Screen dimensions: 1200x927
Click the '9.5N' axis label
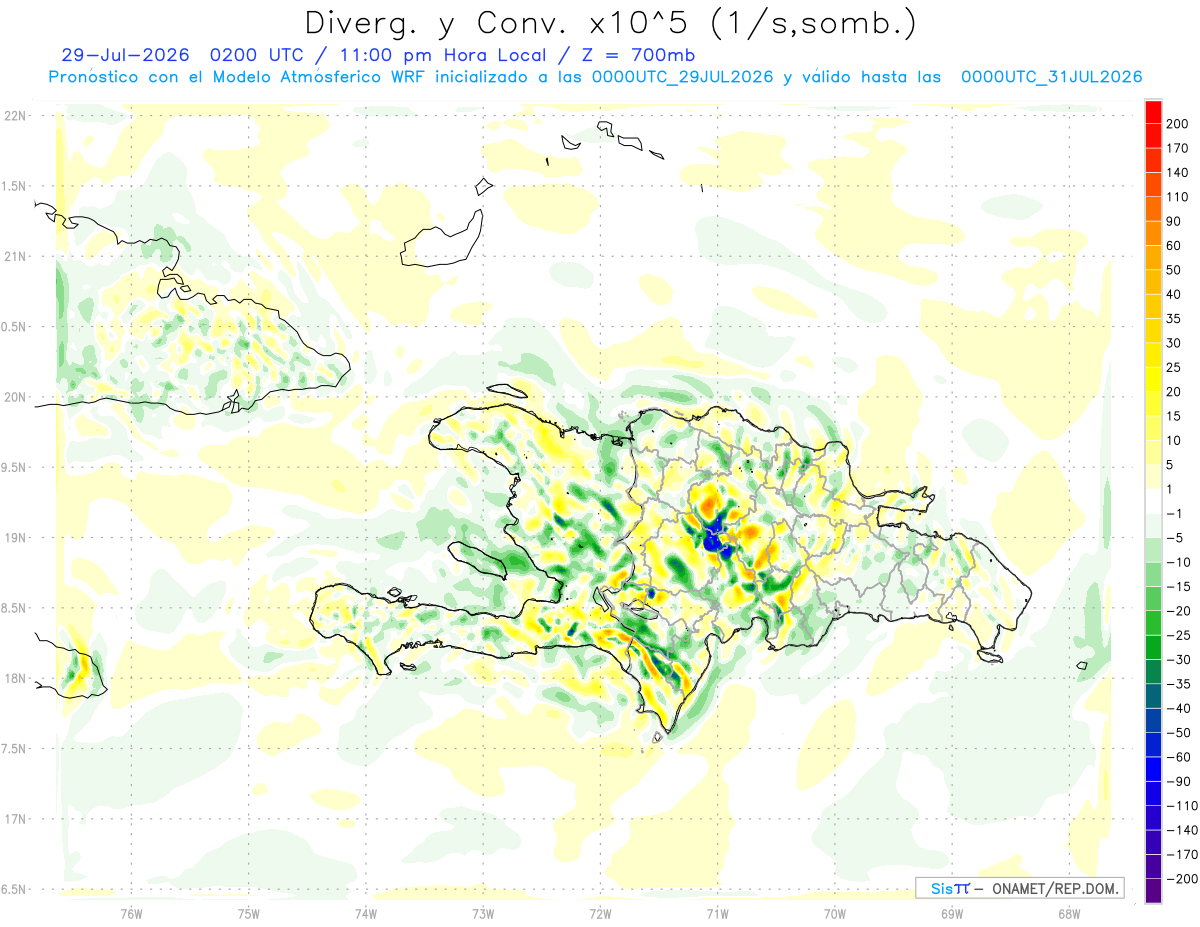tap(15, 468)
